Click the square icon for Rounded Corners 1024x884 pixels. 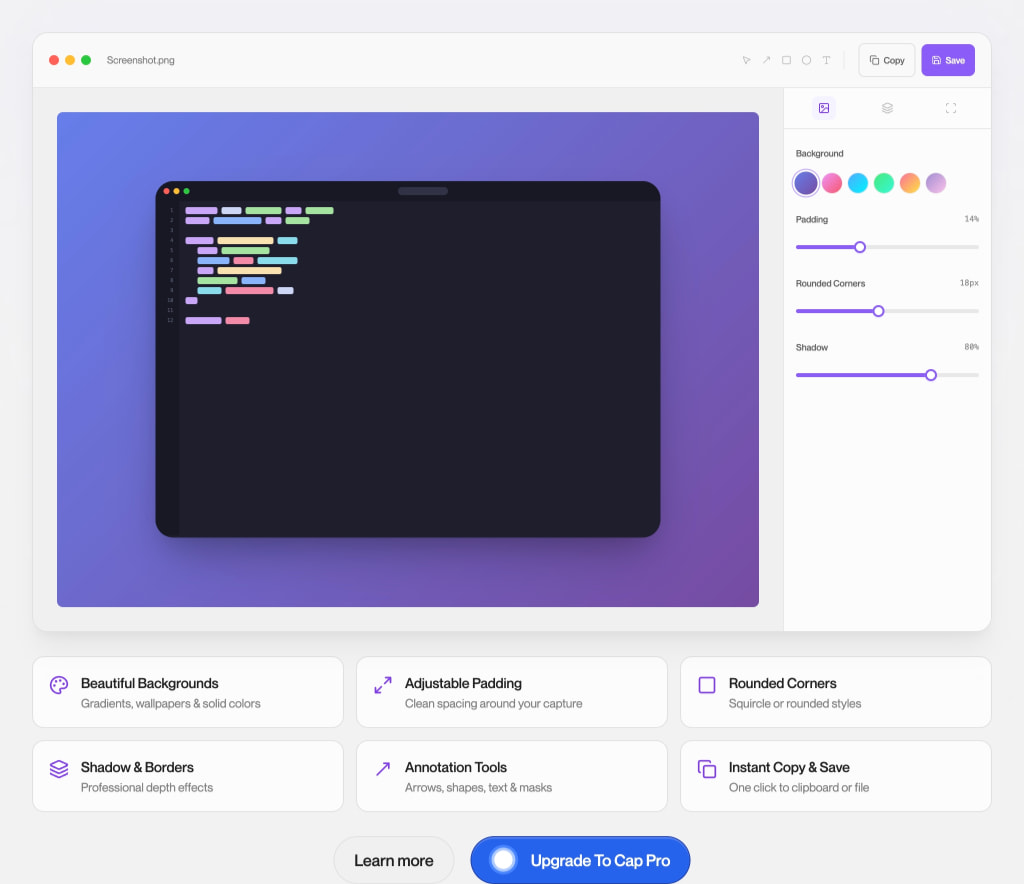[x=707, y=685]
